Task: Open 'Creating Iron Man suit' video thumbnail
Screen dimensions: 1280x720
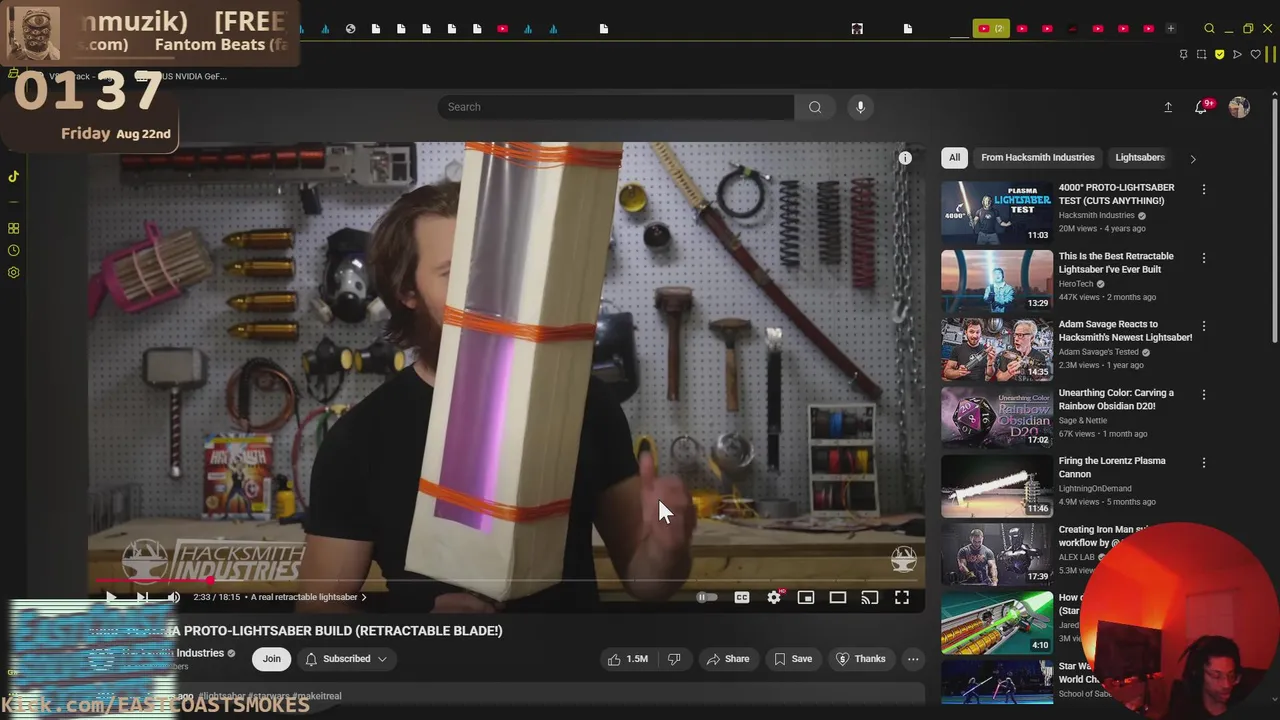Action: (997, 554)
